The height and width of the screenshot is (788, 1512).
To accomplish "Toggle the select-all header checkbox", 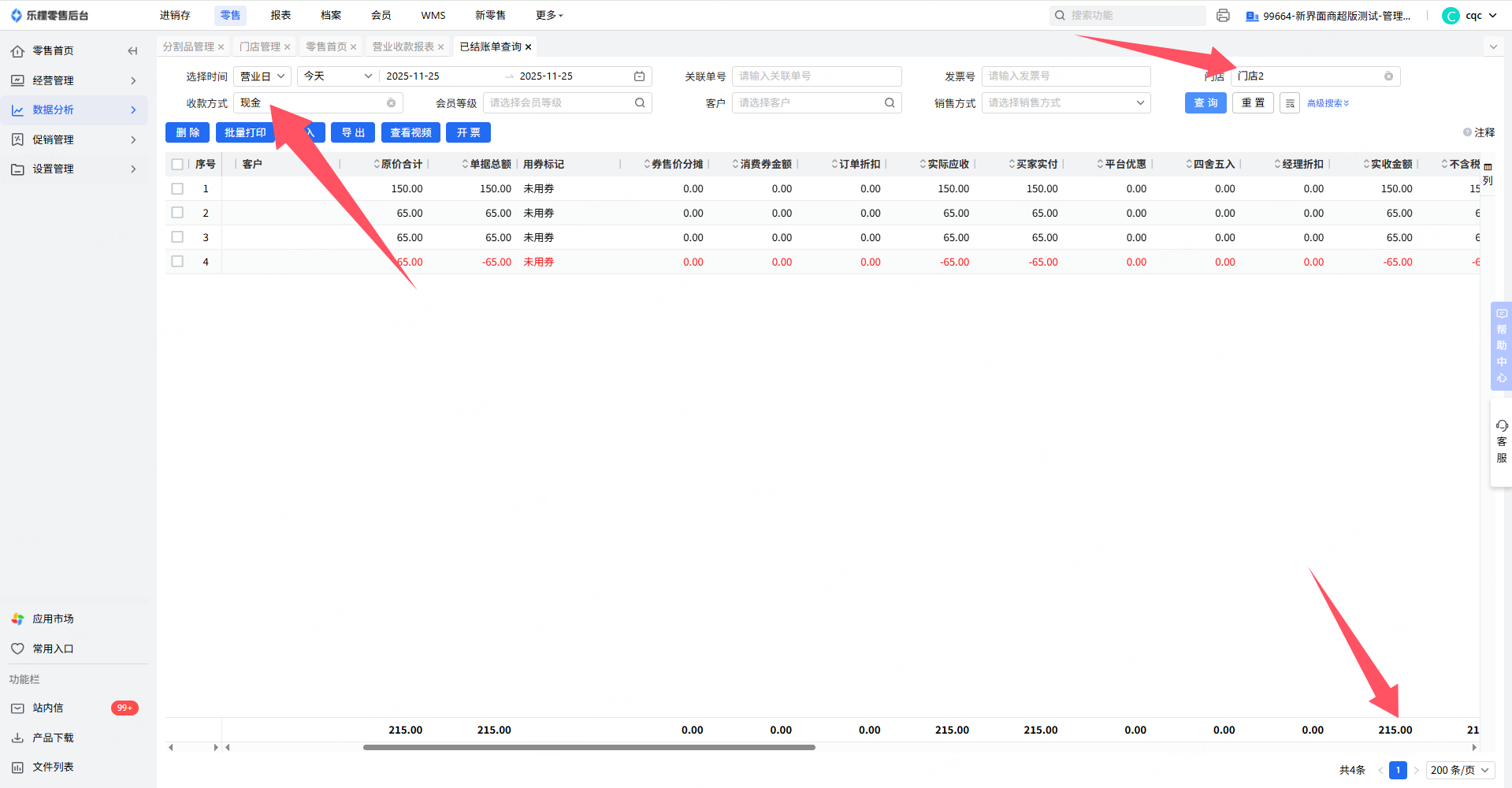I will [177, 164].
